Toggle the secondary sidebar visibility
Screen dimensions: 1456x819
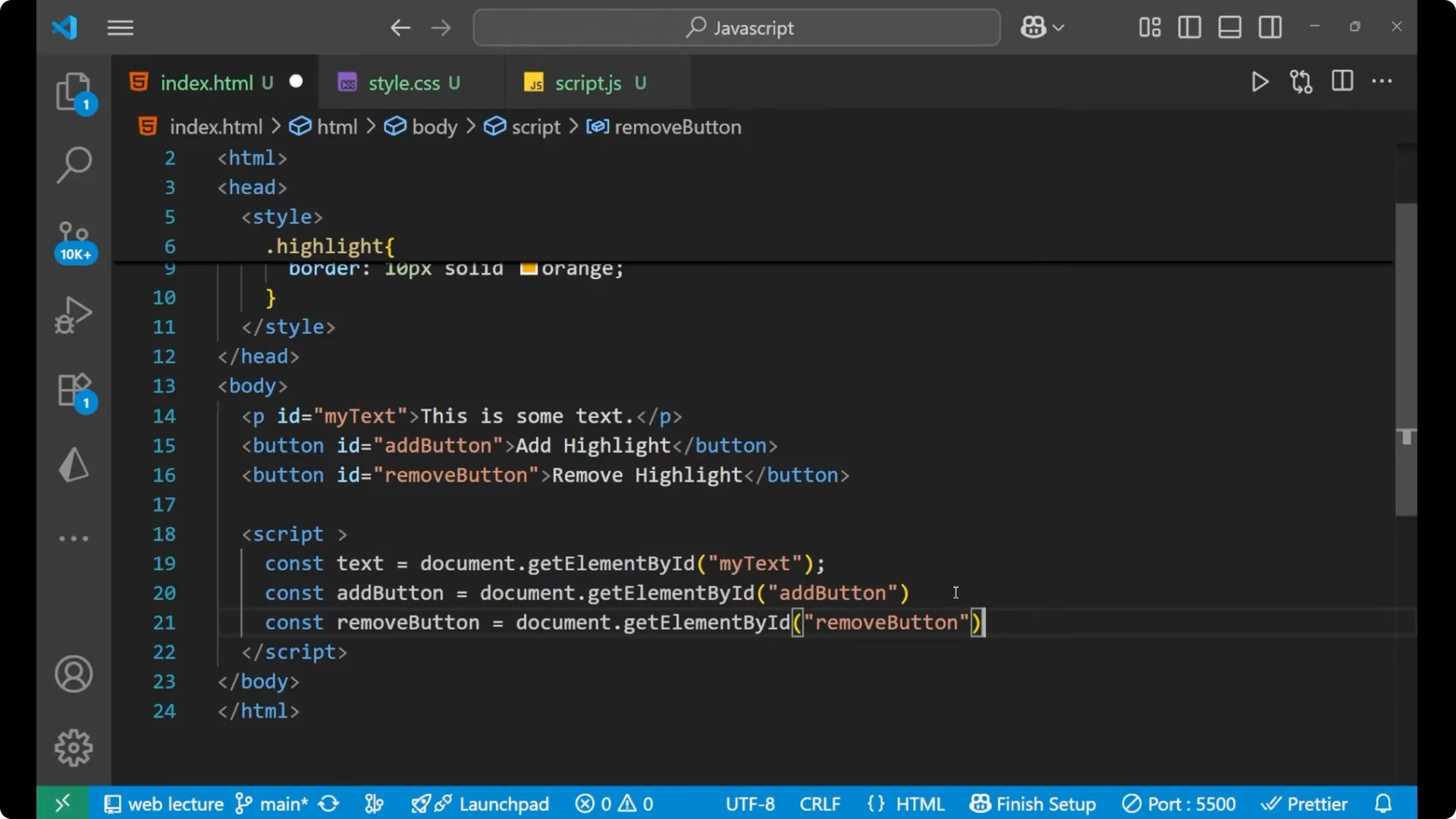(1270, 27)
